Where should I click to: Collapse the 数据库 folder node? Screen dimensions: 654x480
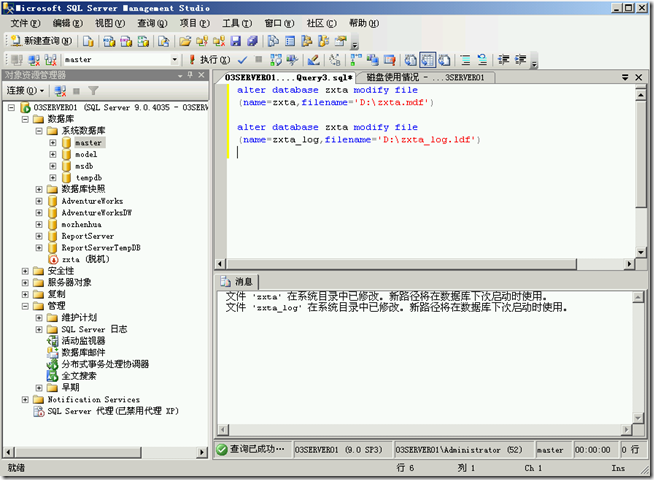[25, 119]
